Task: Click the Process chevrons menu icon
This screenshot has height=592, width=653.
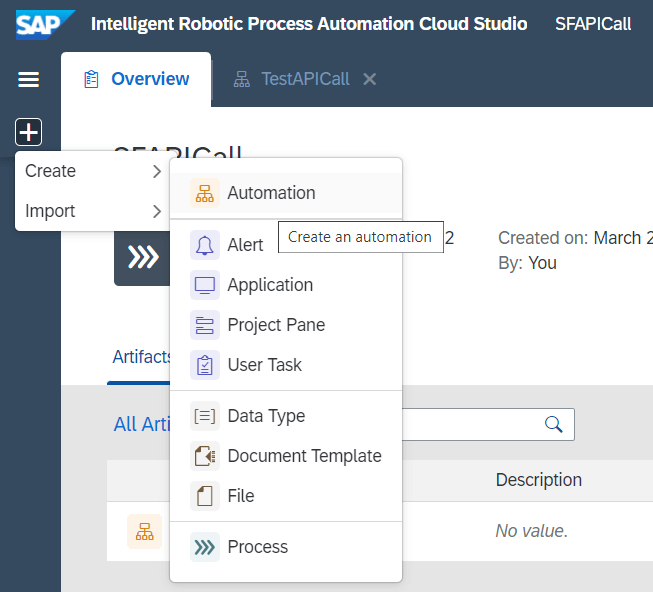Action: [204, 547]
